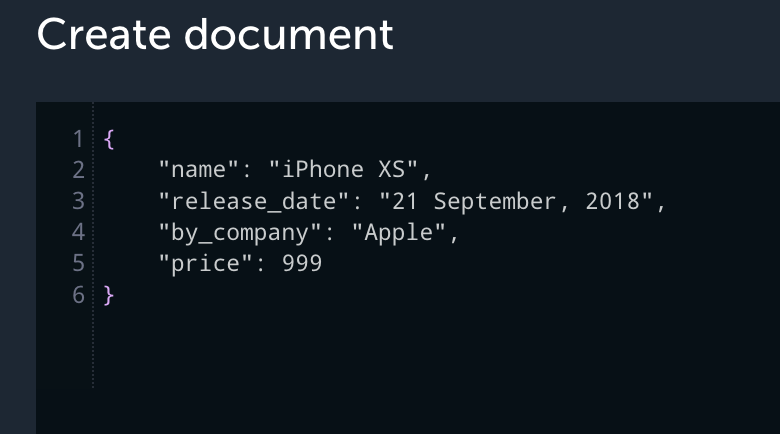Click the "Apple" value string
Image resolution: width=780 pixels, height=434 pixels.
coord(398,233)
